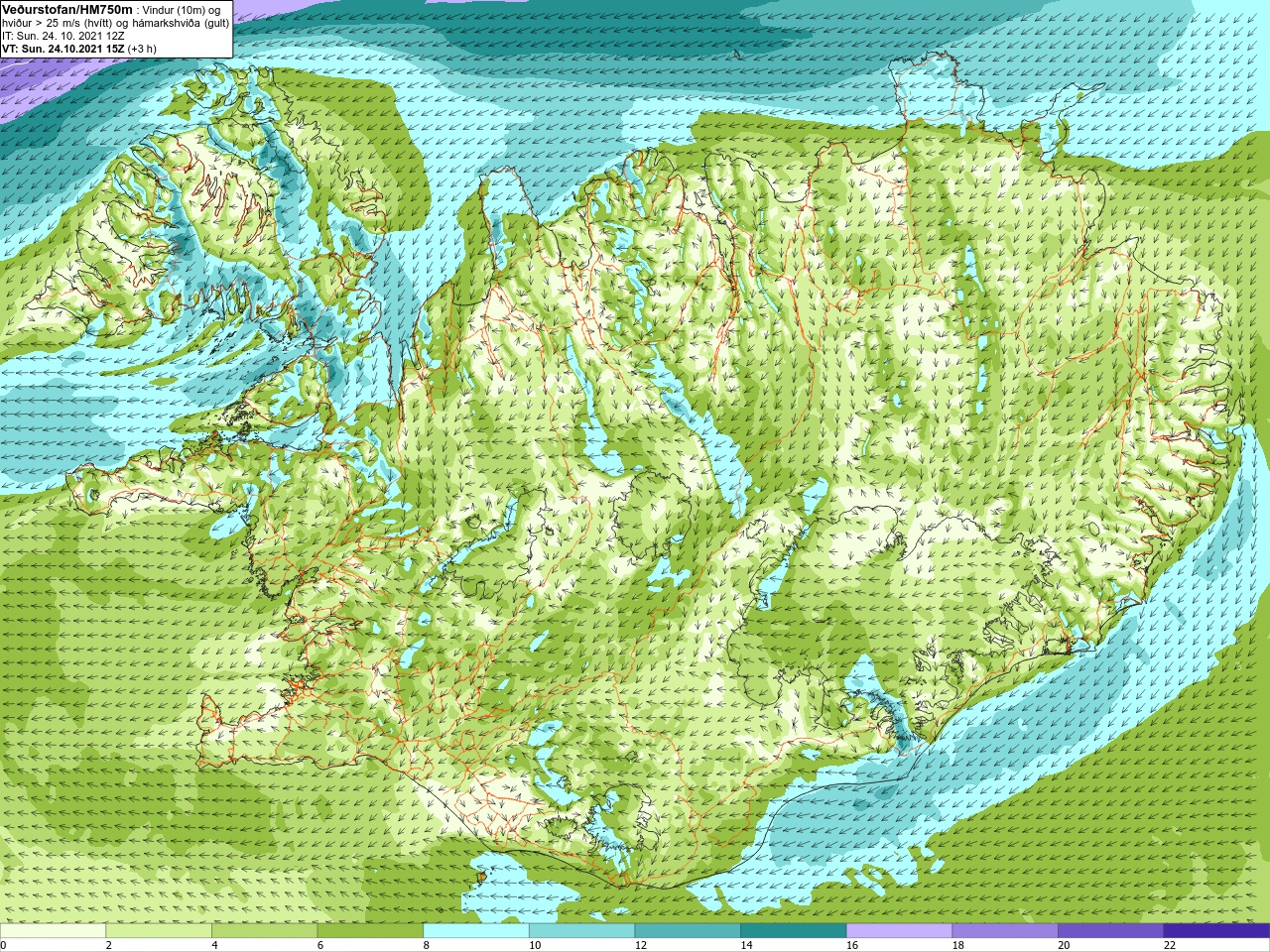
Task: Click the legend scale value 0
Action: coord(3,945)
